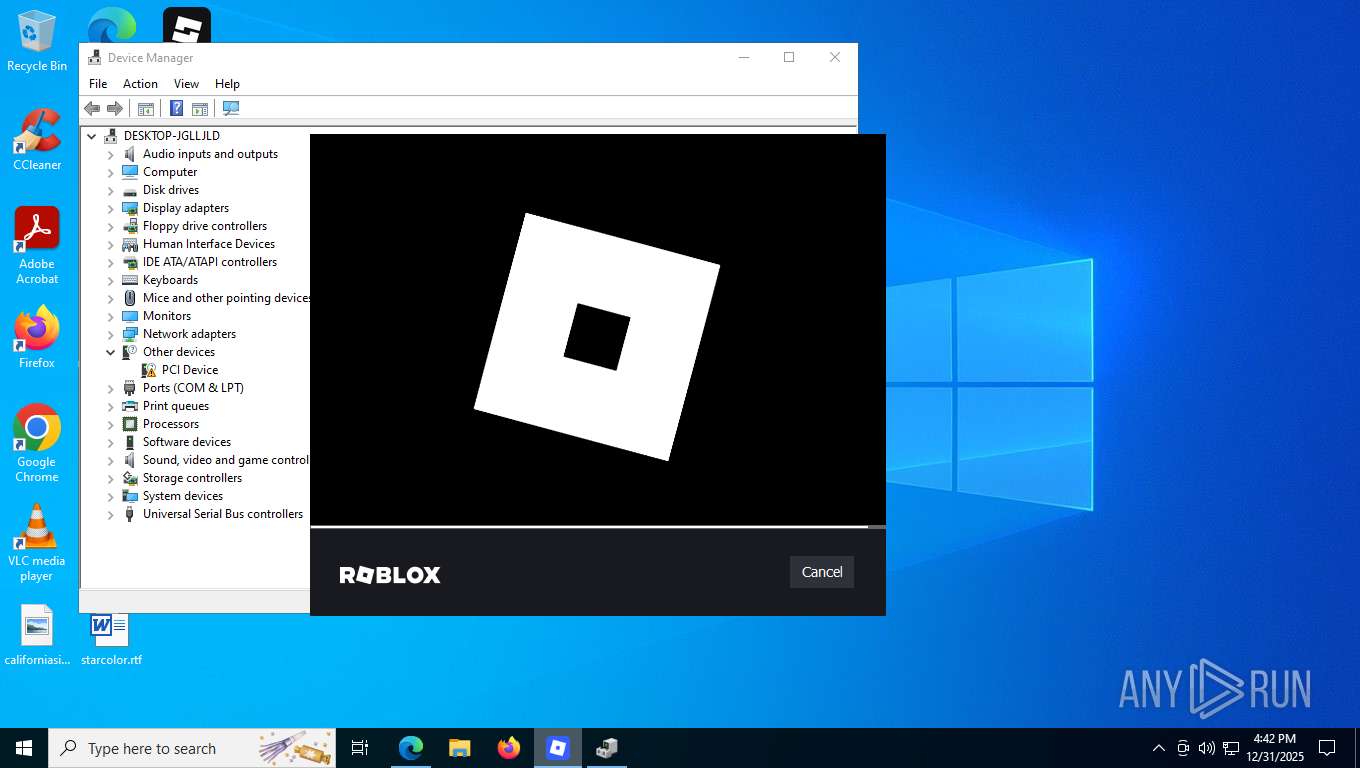Viewport: 1360px width, 768px height.
Task: Expand the Ports (COM & LPT) arrow
Action: 111,388
